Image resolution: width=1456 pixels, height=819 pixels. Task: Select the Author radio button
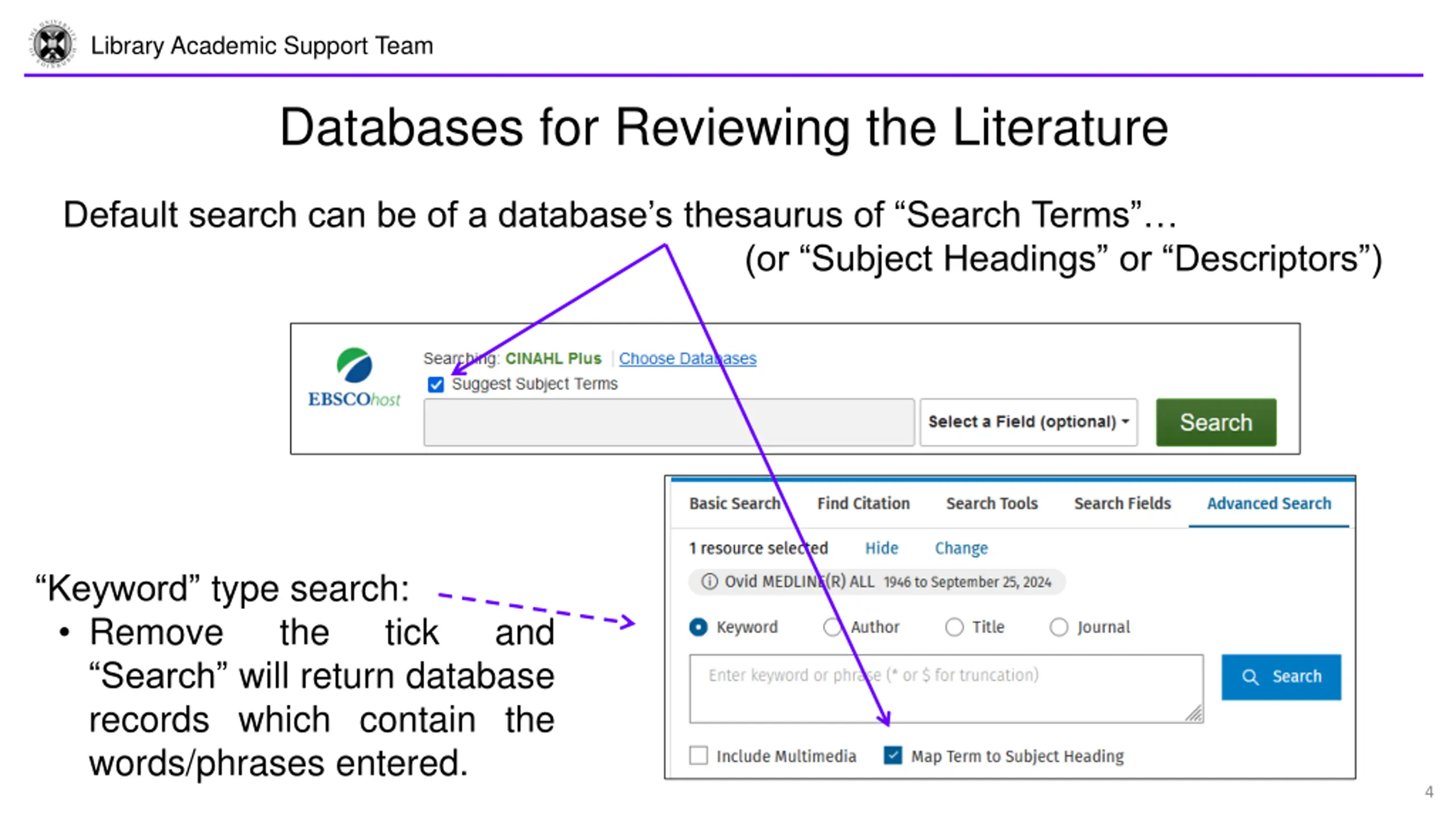tap(832, 627)
